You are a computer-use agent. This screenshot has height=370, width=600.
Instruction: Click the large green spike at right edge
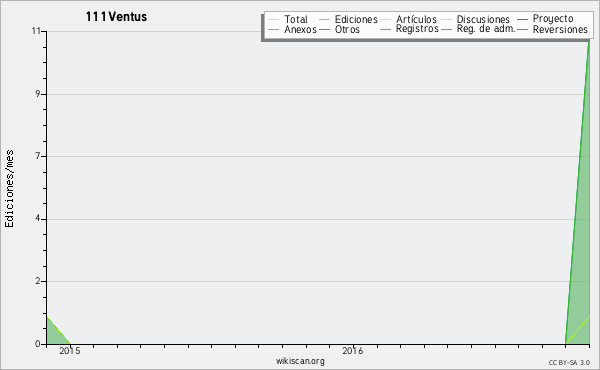tap(582, 245)
